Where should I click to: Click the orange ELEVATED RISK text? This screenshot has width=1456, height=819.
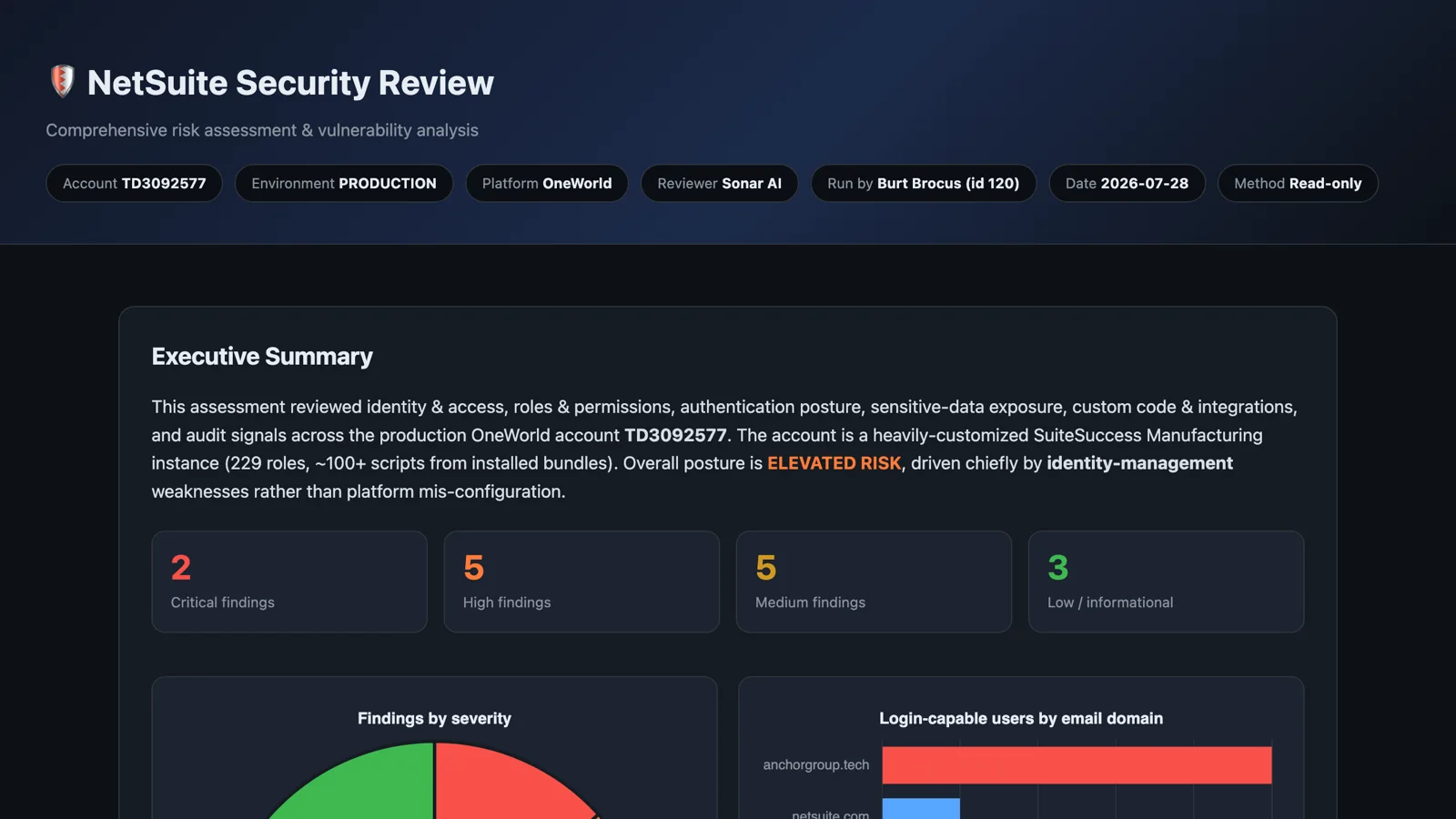point(834,463)
